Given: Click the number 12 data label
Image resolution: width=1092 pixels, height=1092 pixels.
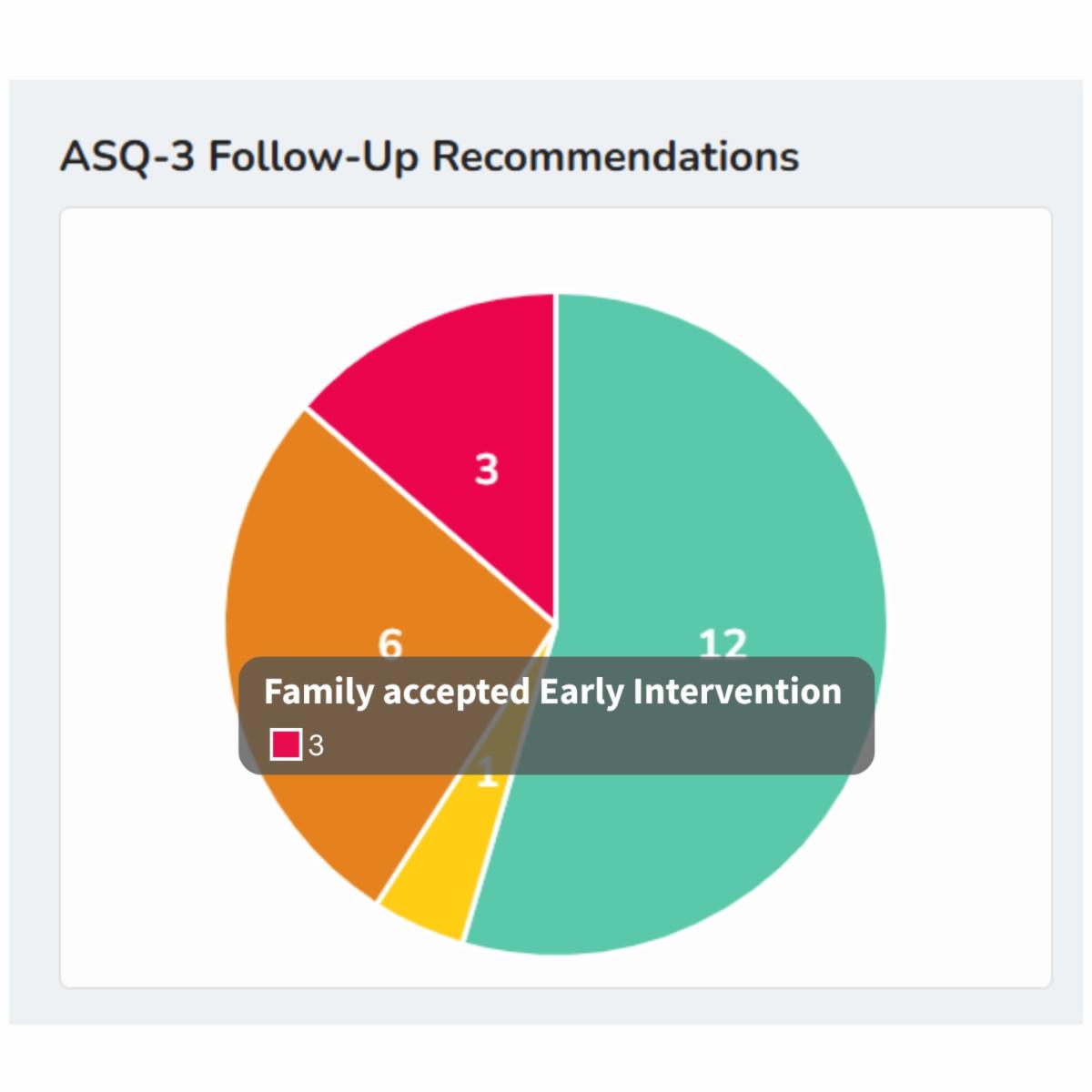Looking at the screenshot, I should pos(723,643).
